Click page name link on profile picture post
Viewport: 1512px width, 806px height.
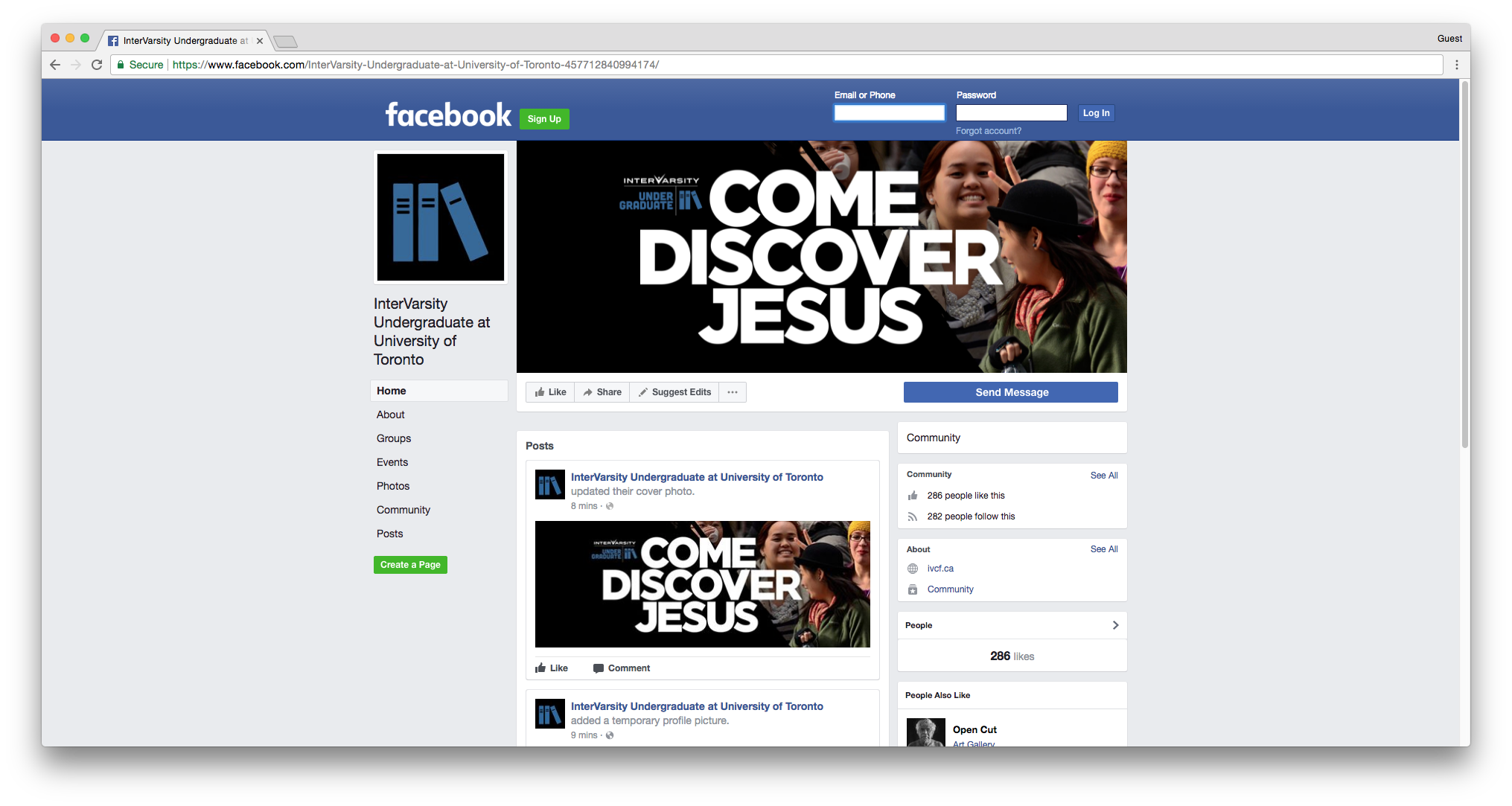tap(697, 706)
